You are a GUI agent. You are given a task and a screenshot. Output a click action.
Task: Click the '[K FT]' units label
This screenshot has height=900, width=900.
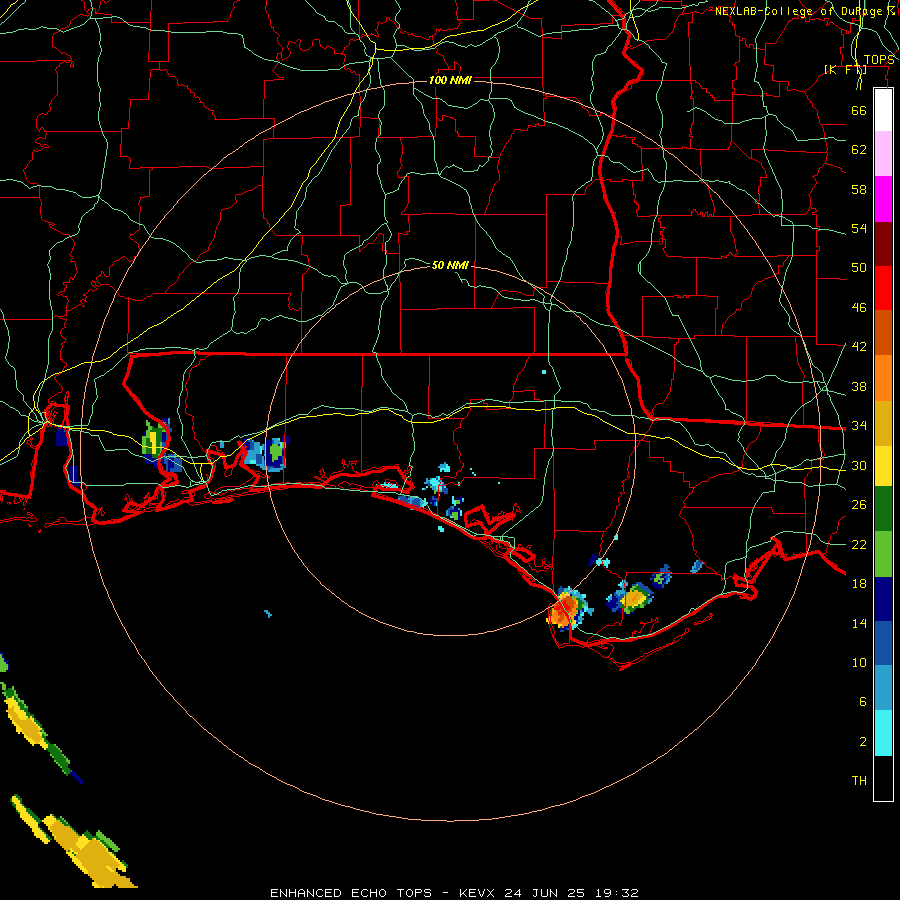845,69
